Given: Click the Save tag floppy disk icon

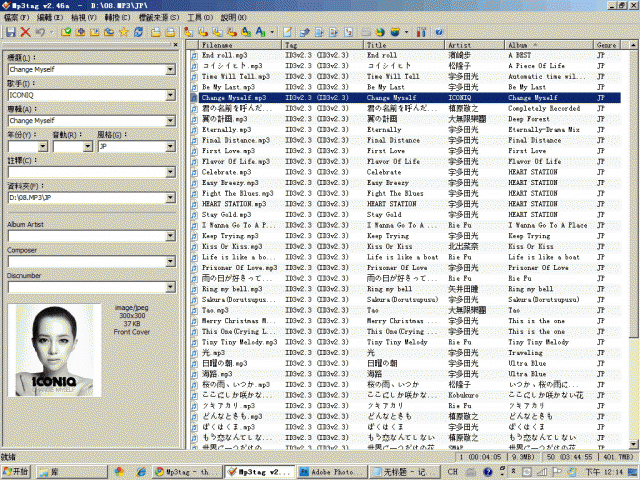Looking at the screenshot, I should pyautogui.click(x=11, y=32).
